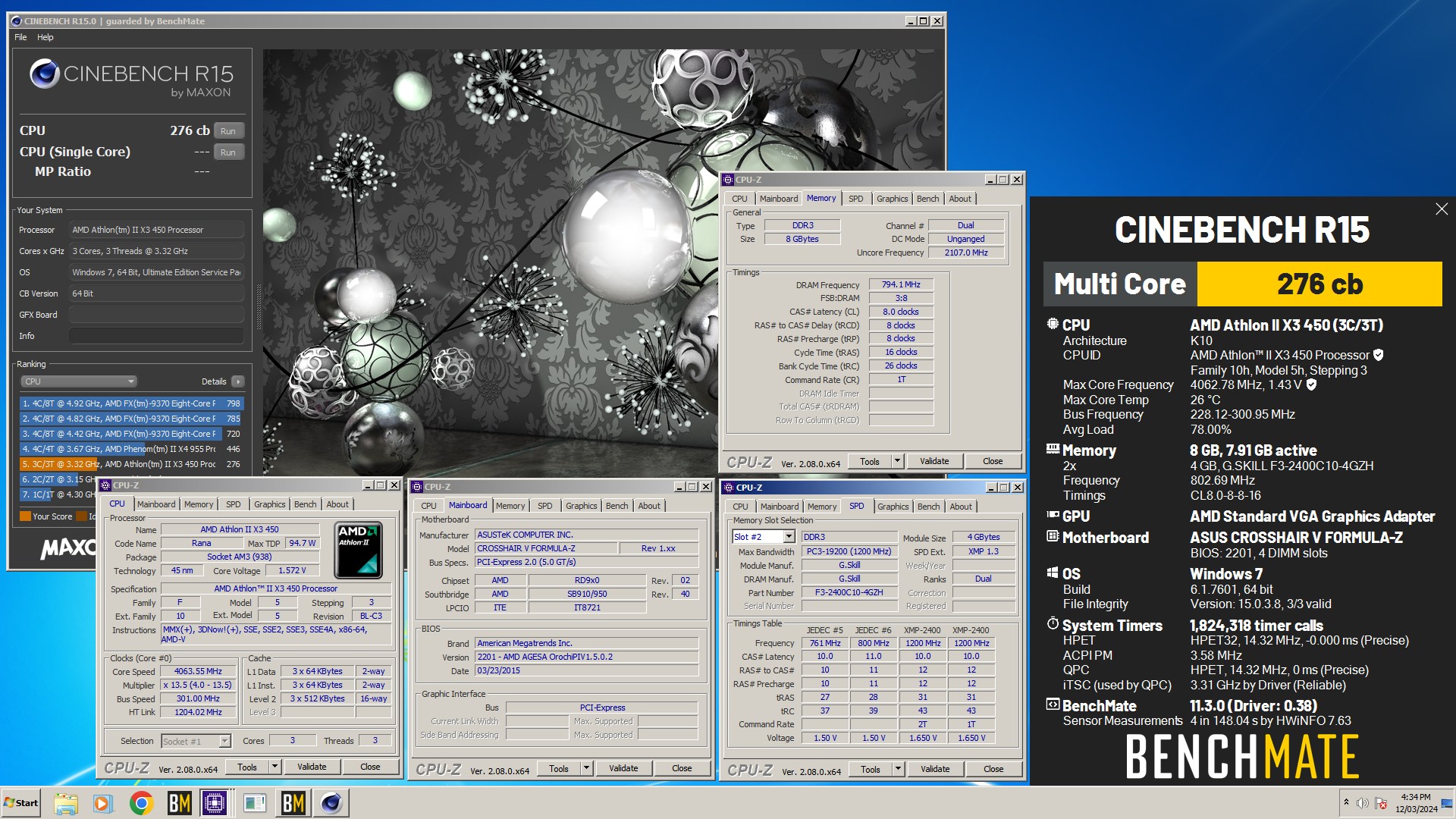This screenshot has height=819, width=1456.
Task: Expand Tools arrow in CPU-Z CPU window
Action: pyautogui.click(x=275, y=767)
